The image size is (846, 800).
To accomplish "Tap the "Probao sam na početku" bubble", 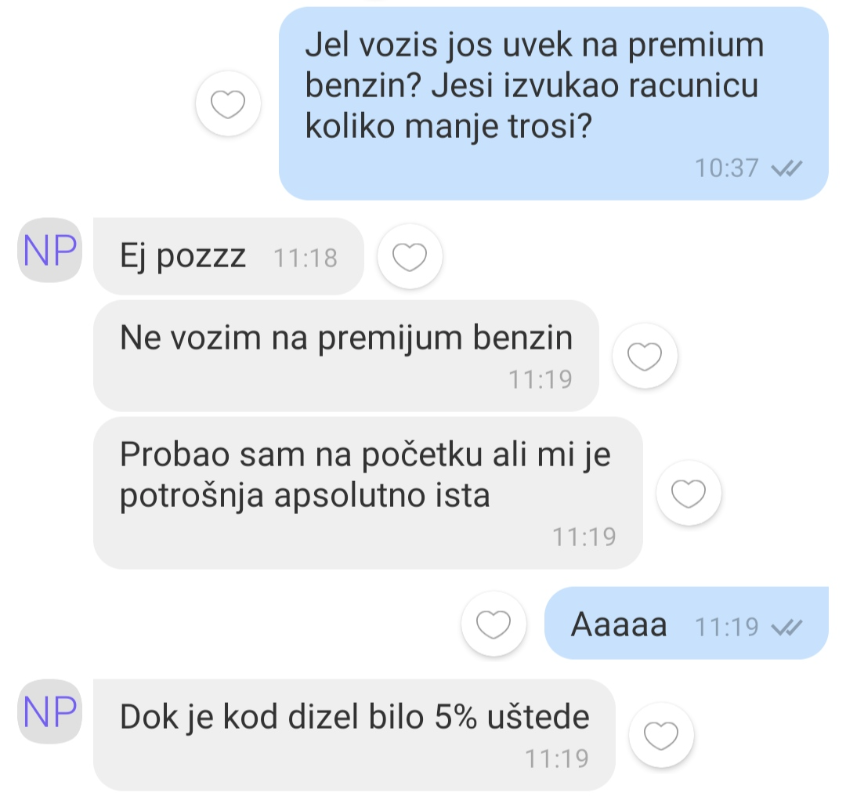I will pyautogui.click(x=368, y=493).
